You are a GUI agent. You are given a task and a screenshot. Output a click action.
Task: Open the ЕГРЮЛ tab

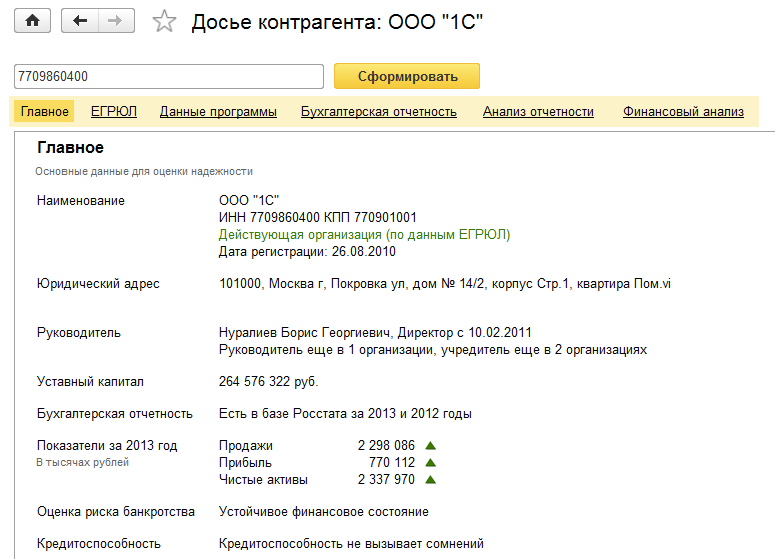click(x=114, y=111)
